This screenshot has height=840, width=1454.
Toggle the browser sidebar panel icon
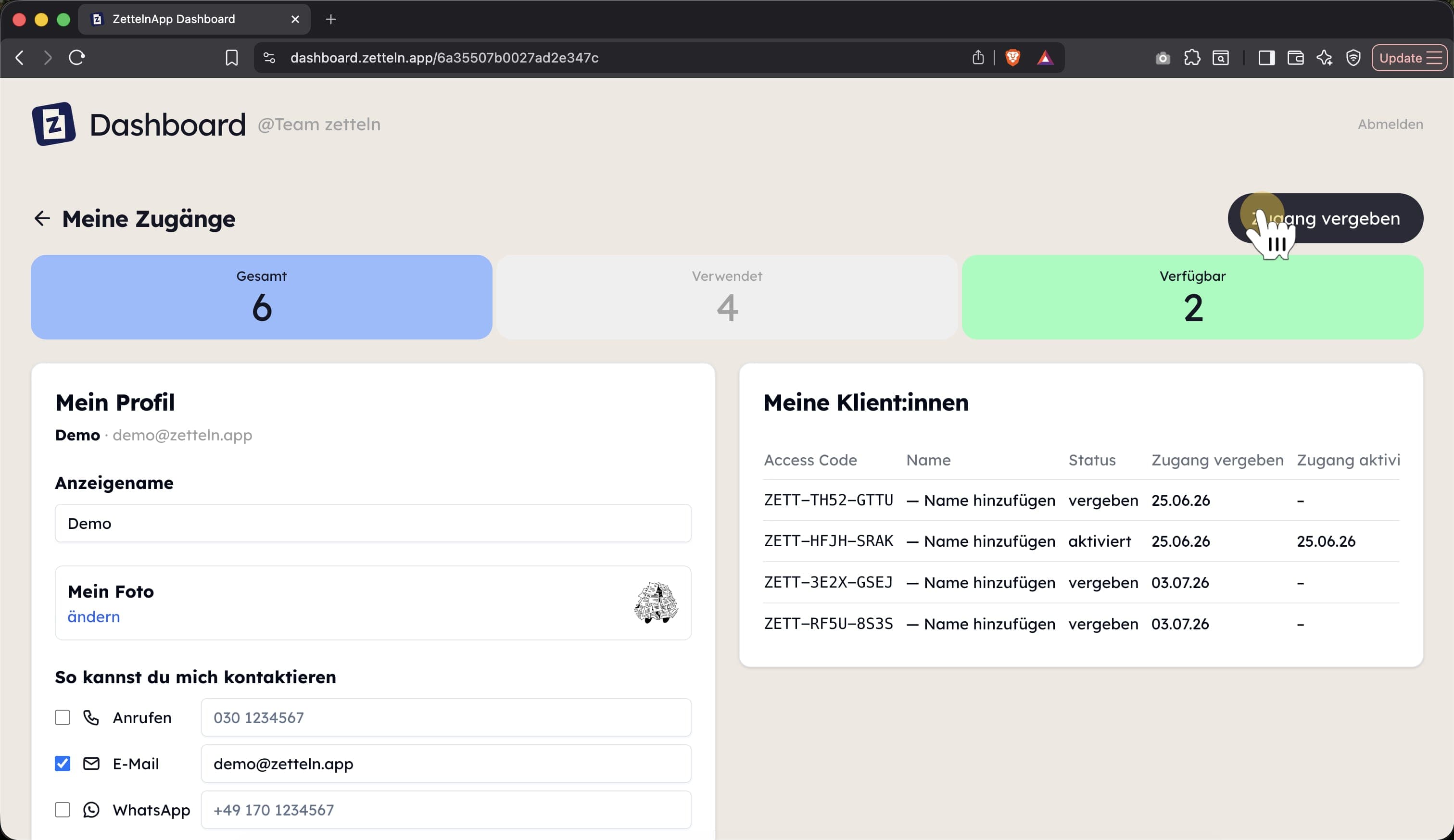coord(1266,58)
